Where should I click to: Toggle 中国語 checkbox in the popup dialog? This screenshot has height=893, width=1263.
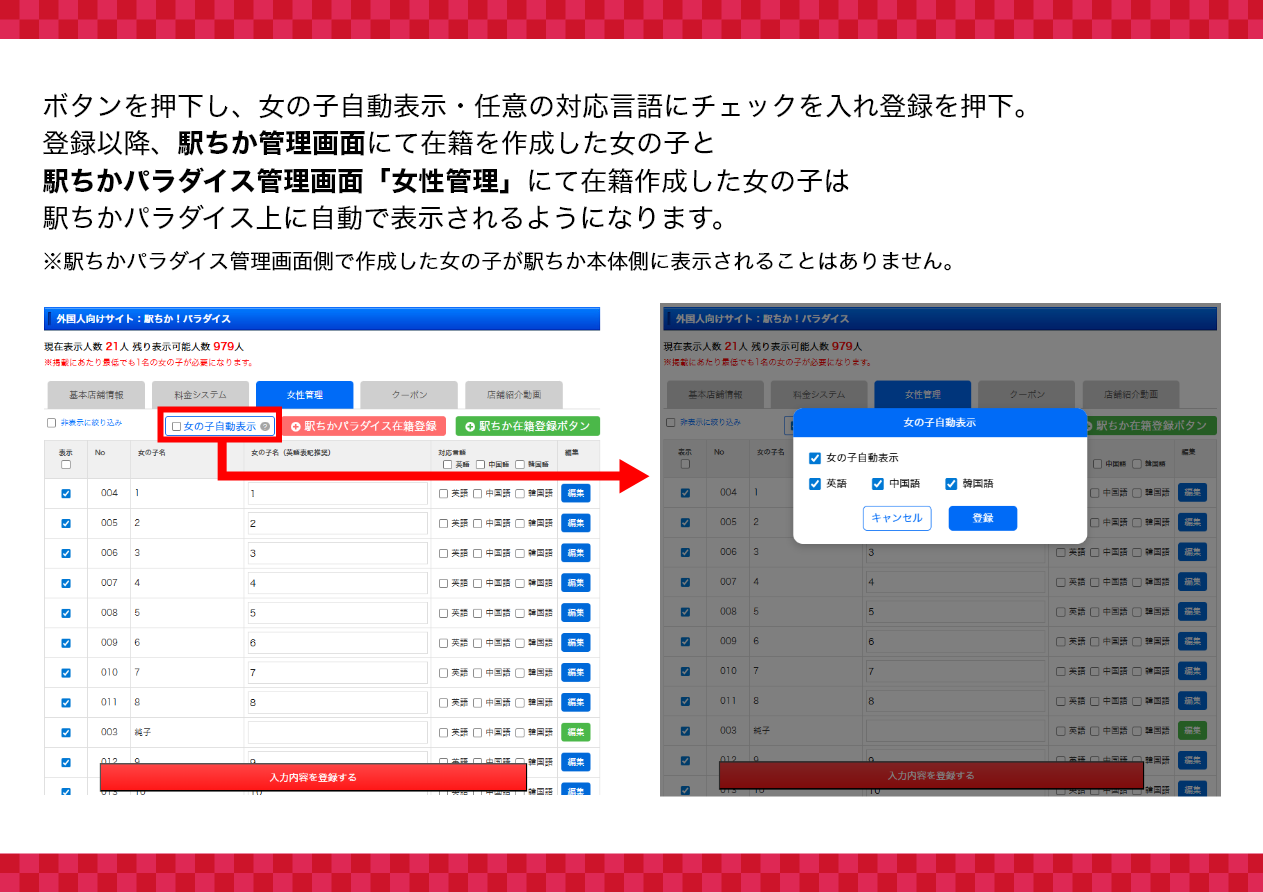[x=878, y=484]
